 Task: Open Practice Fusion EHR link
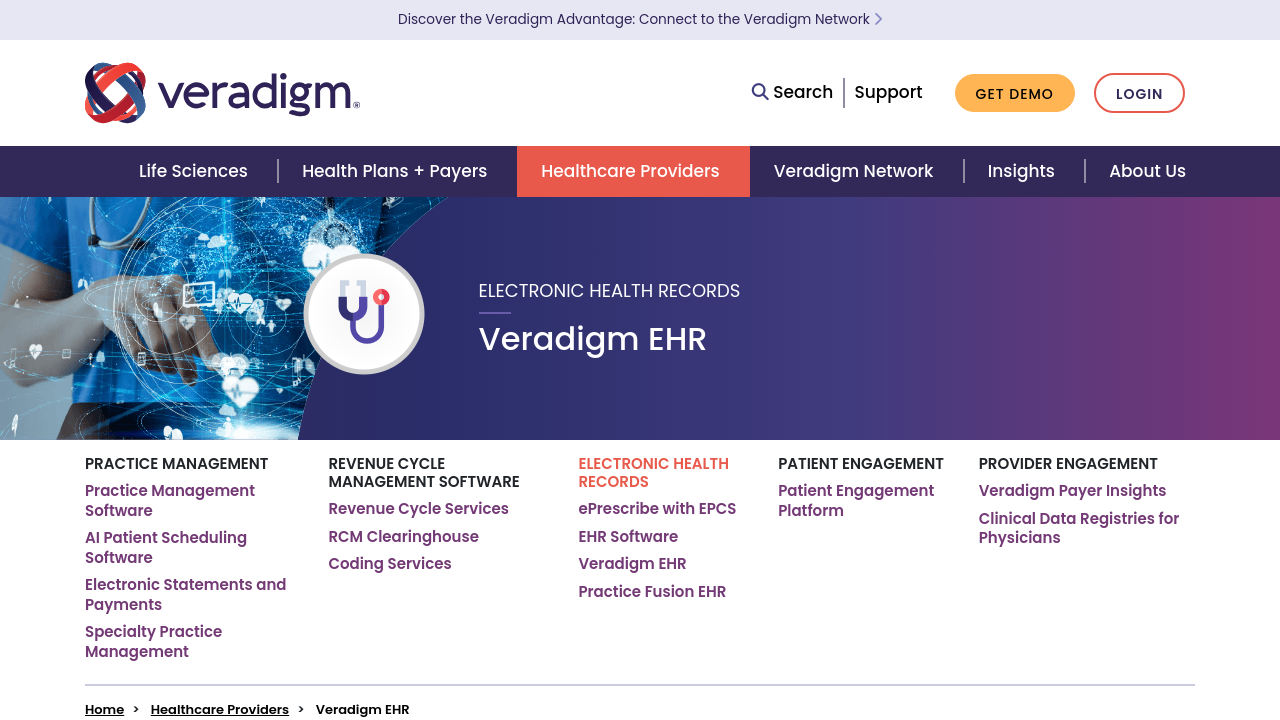coord(652,592)
